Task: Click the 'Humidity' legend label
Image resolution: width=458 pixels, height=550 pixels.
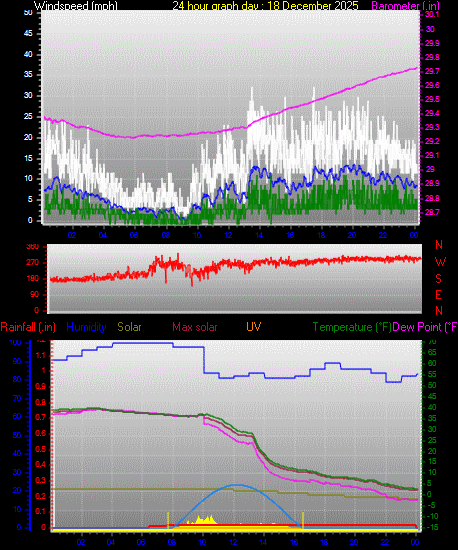Action: [x=86, y=327]
